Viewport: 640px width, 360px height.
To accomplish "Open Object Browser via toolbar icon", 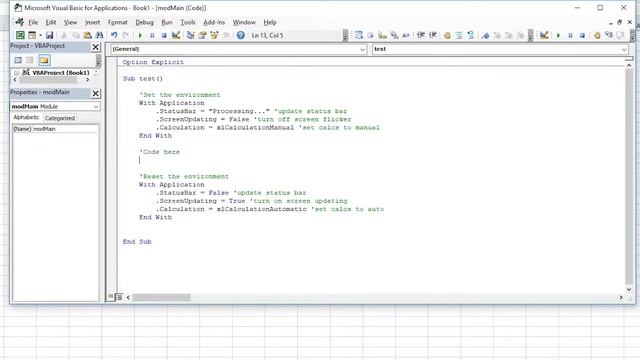I will 214,35.
